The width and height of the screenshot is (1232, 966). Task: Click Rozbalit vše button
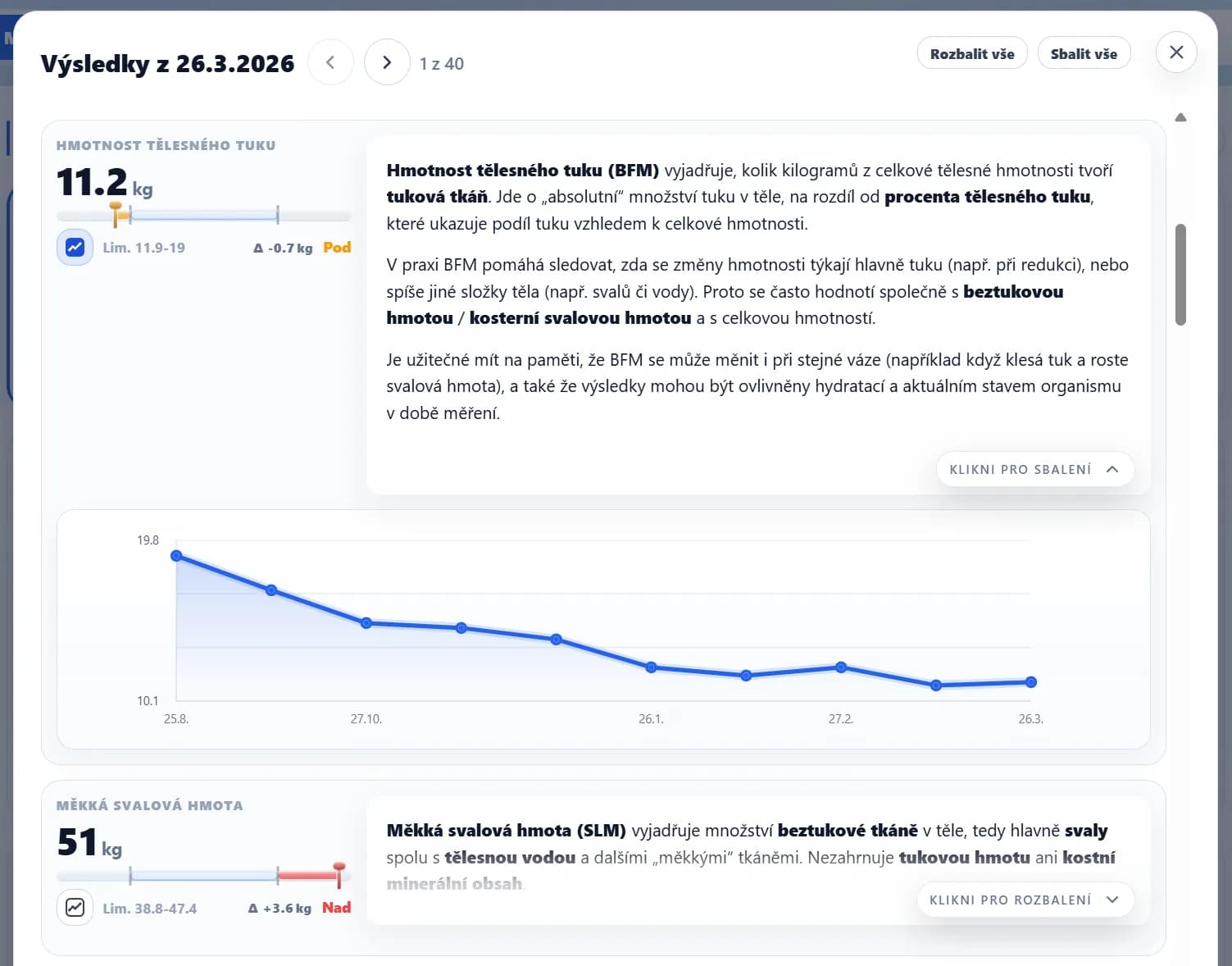[x=972, y=54]
